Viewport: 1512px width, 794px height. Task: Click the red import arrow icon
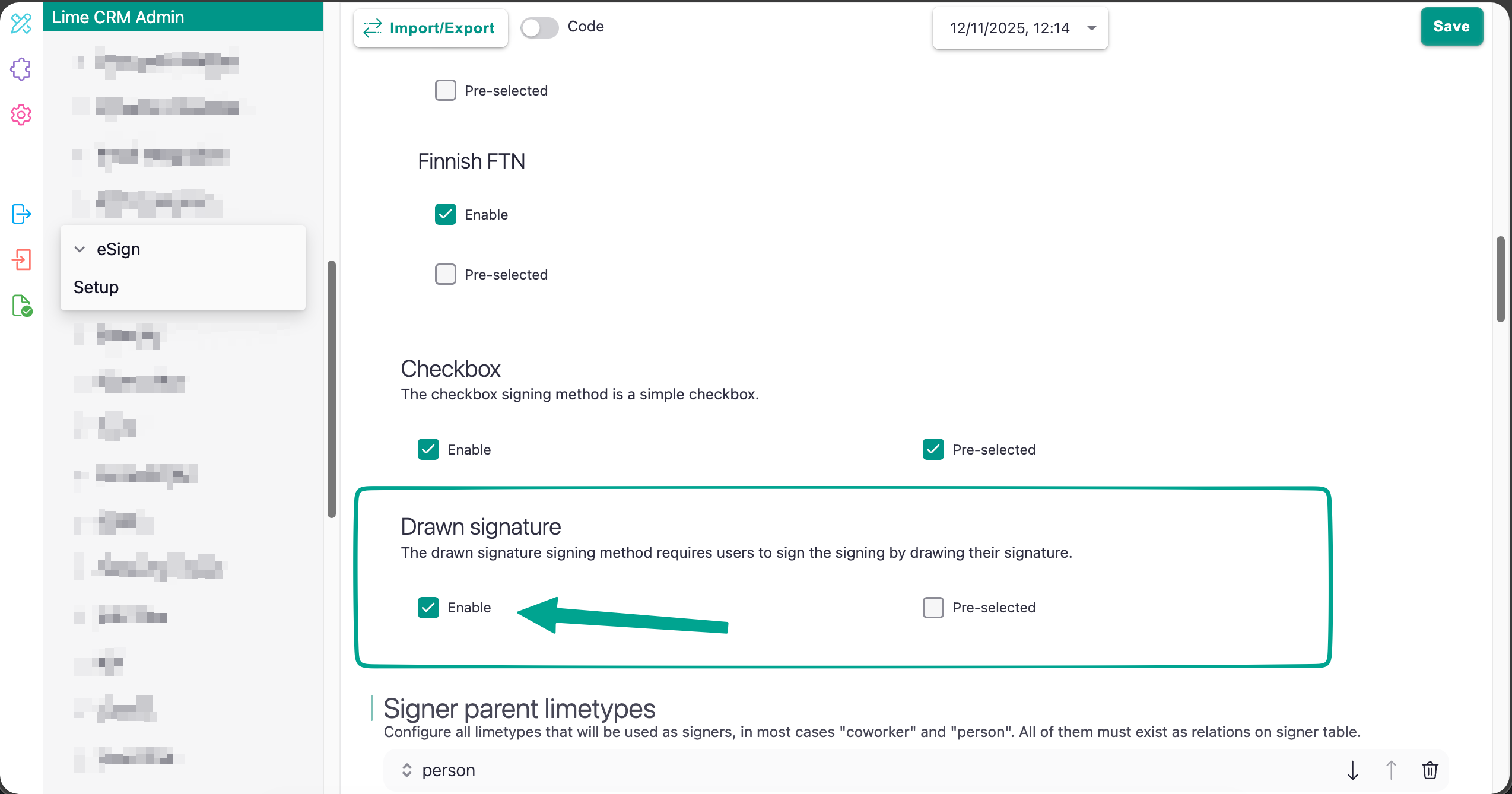(x=21, y=259)
